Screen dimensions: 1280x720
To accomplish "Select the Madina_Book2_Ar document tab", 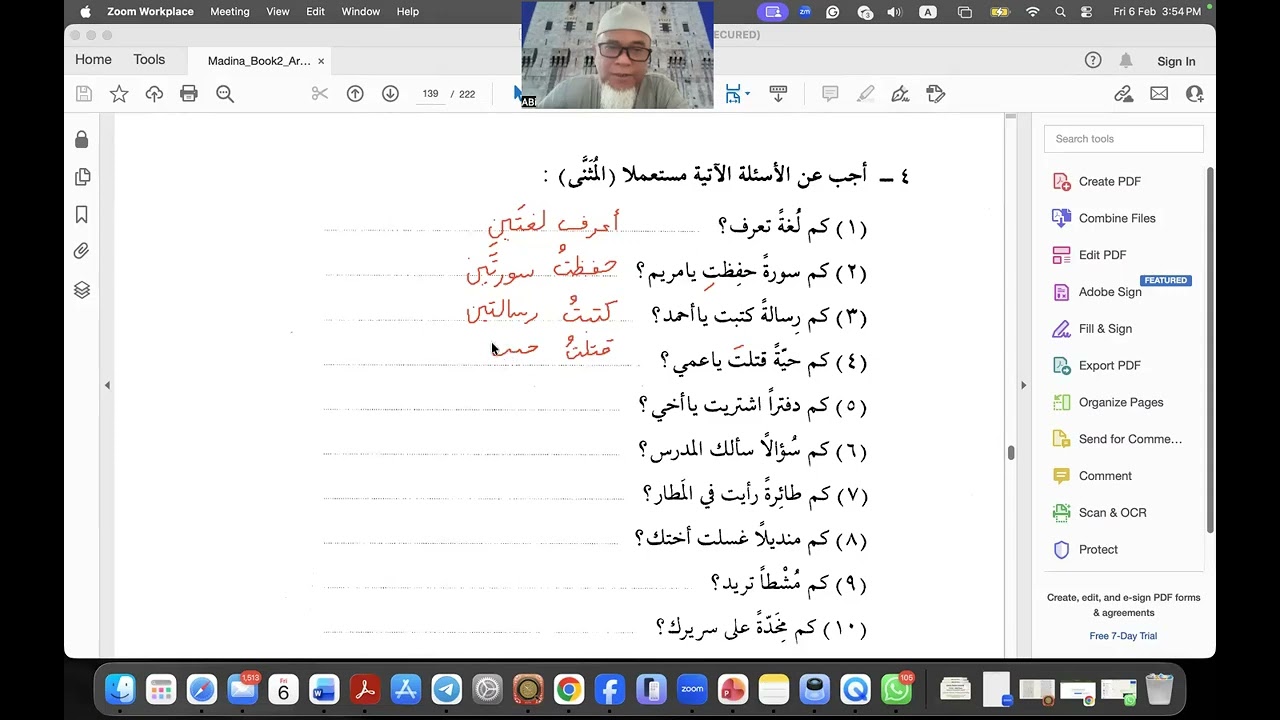I will [x=259, y=61].
